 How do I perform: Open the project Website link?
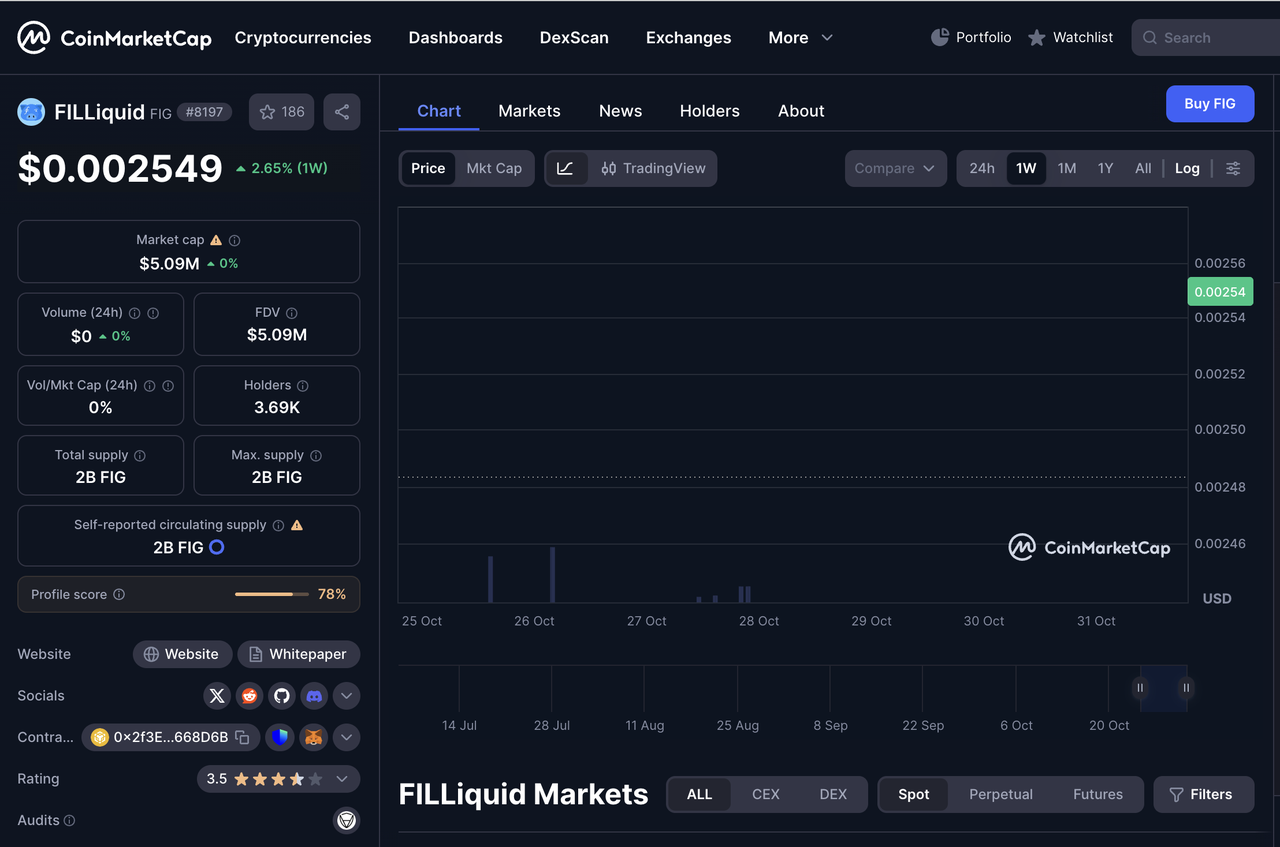[182, 654]
